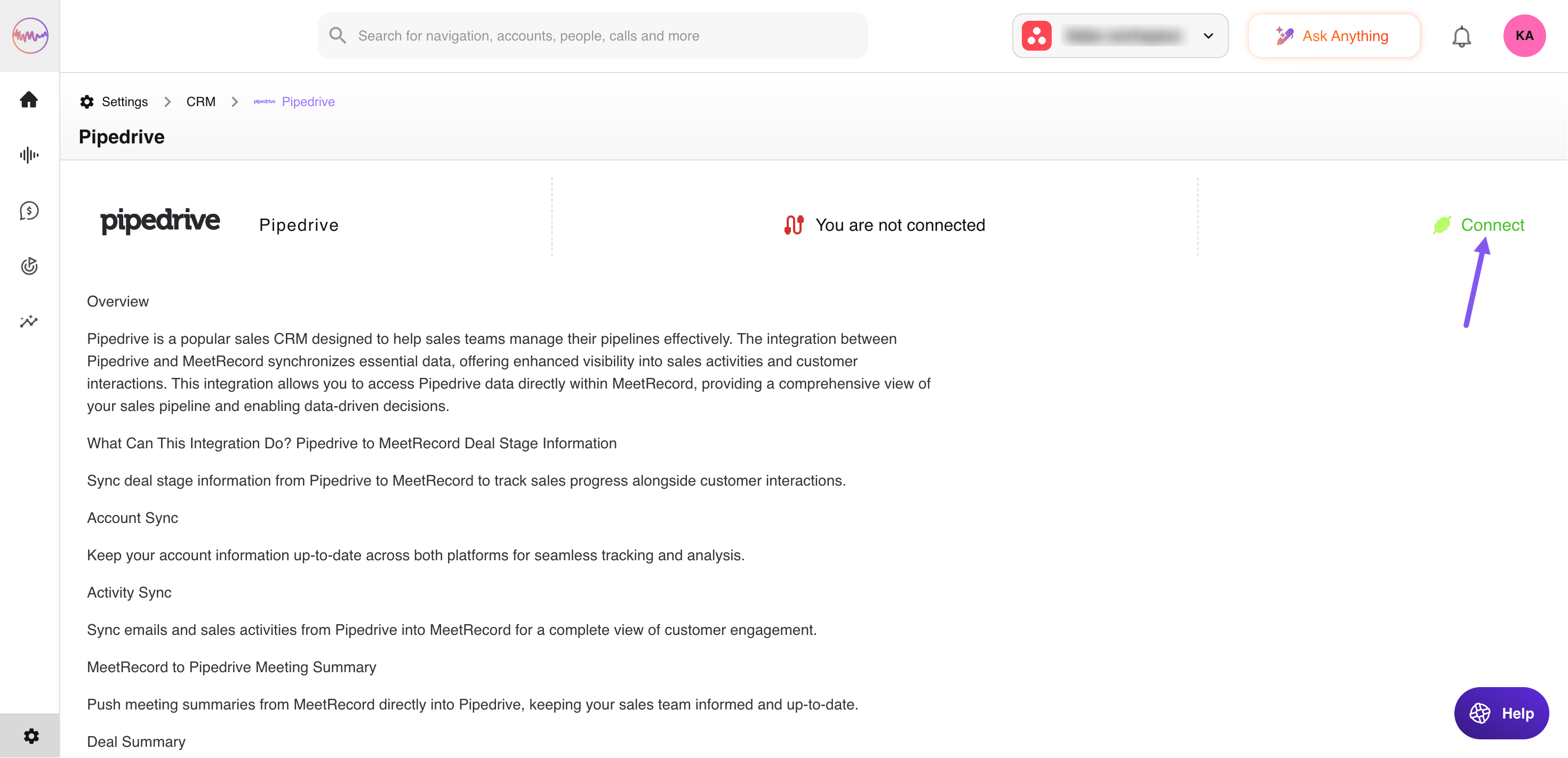Click the workspace dropdown chevron arrow
Screen dimensions: 1568x758
tap(1208, 36)
